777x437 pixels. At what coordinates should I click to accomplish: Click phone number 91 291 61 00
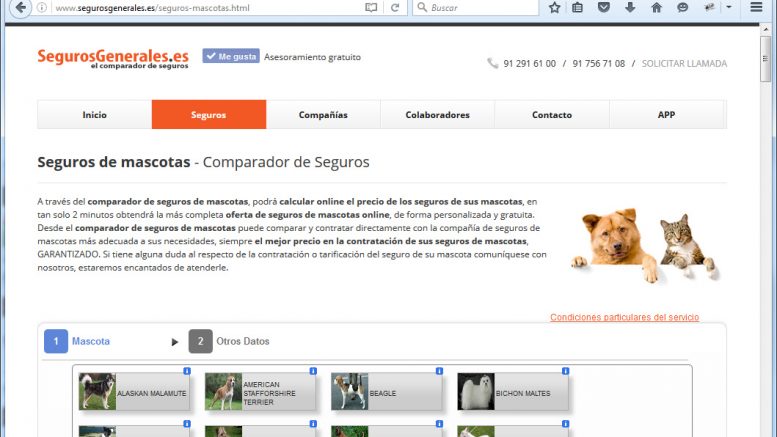point(530,63)
